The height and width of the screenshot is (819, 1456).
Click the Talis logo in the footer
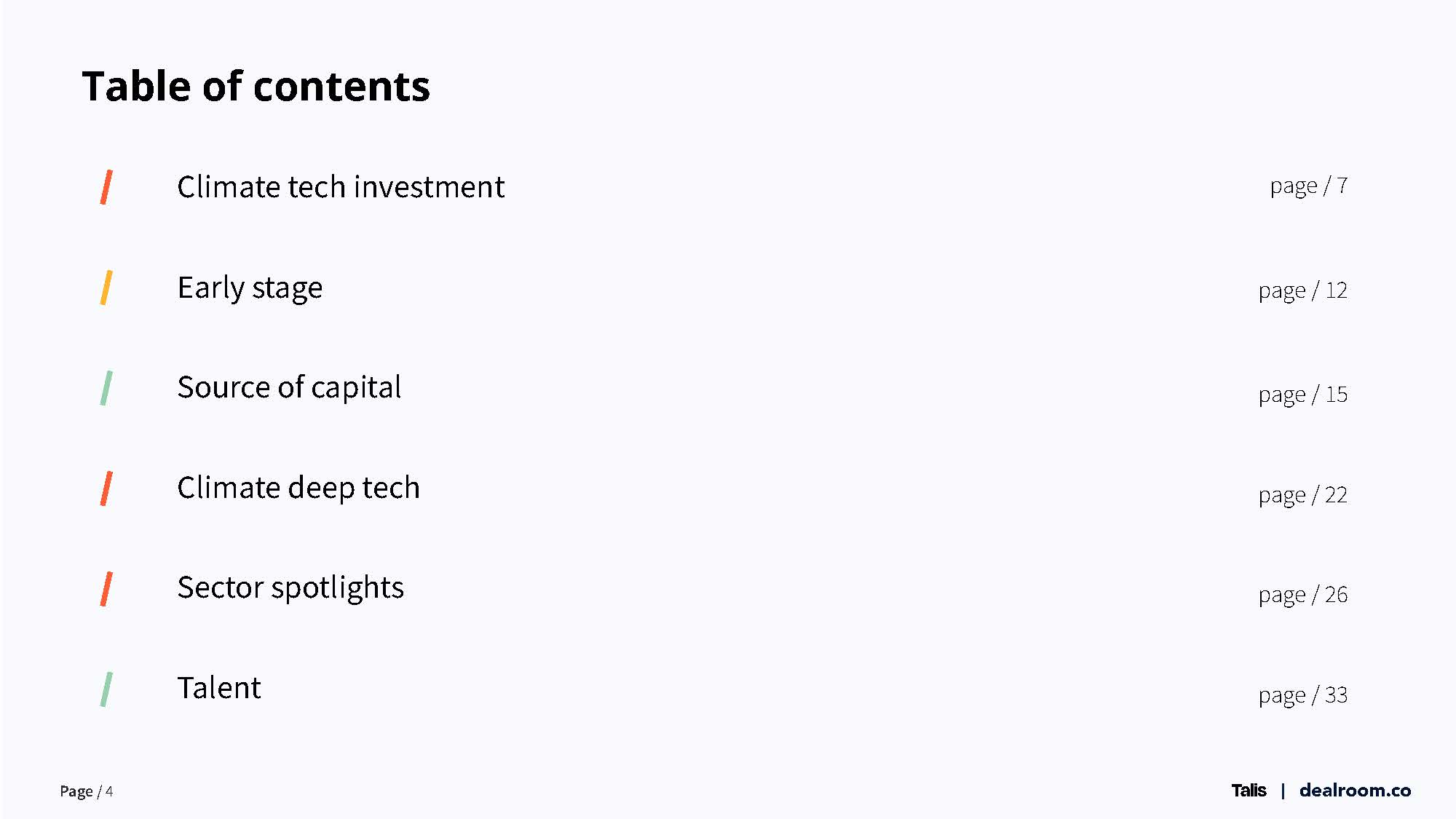click(x=1249, y=791)
